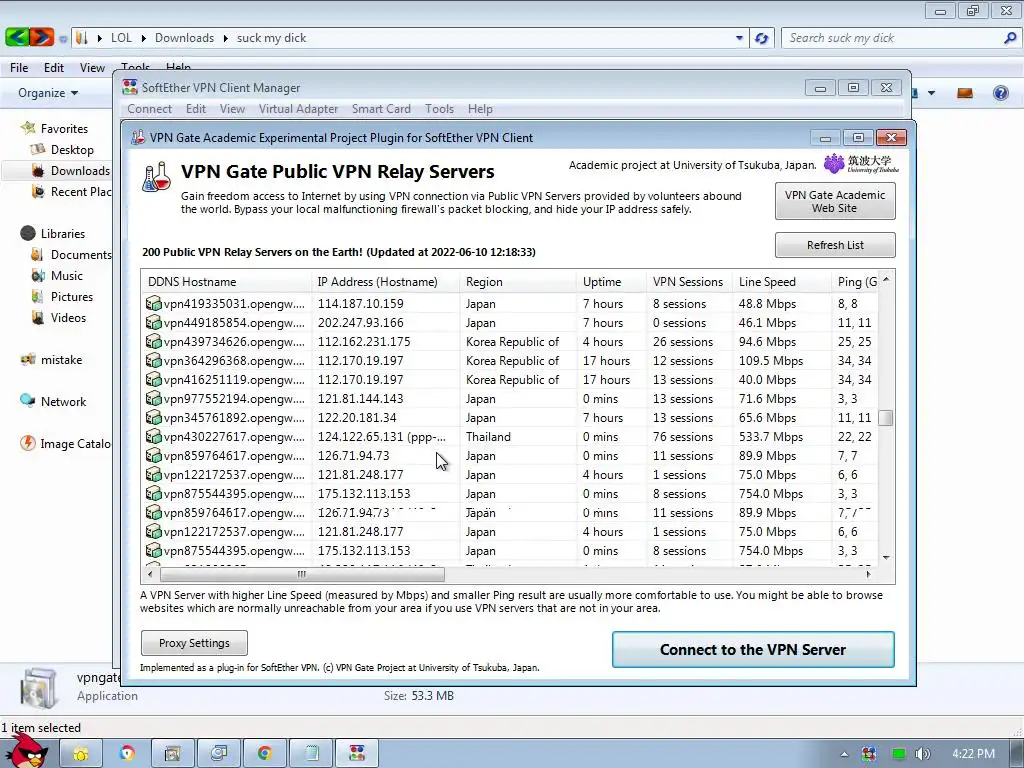Open the address bar history dropdown arrow
This screenshot has height=768, width=1024.
(x=739, y=38)
